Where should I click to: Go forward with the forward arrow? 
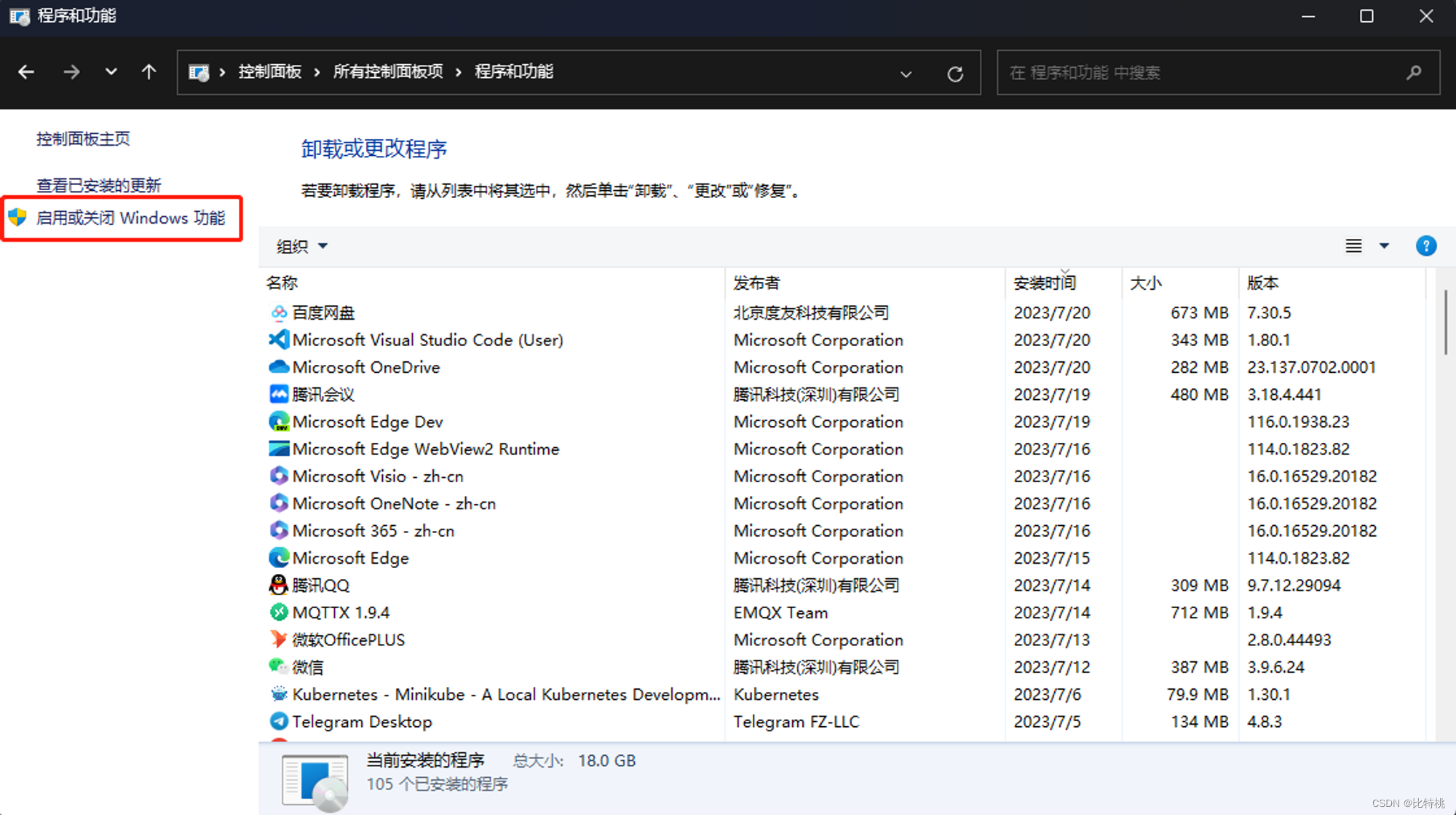[x=71, y=72]
